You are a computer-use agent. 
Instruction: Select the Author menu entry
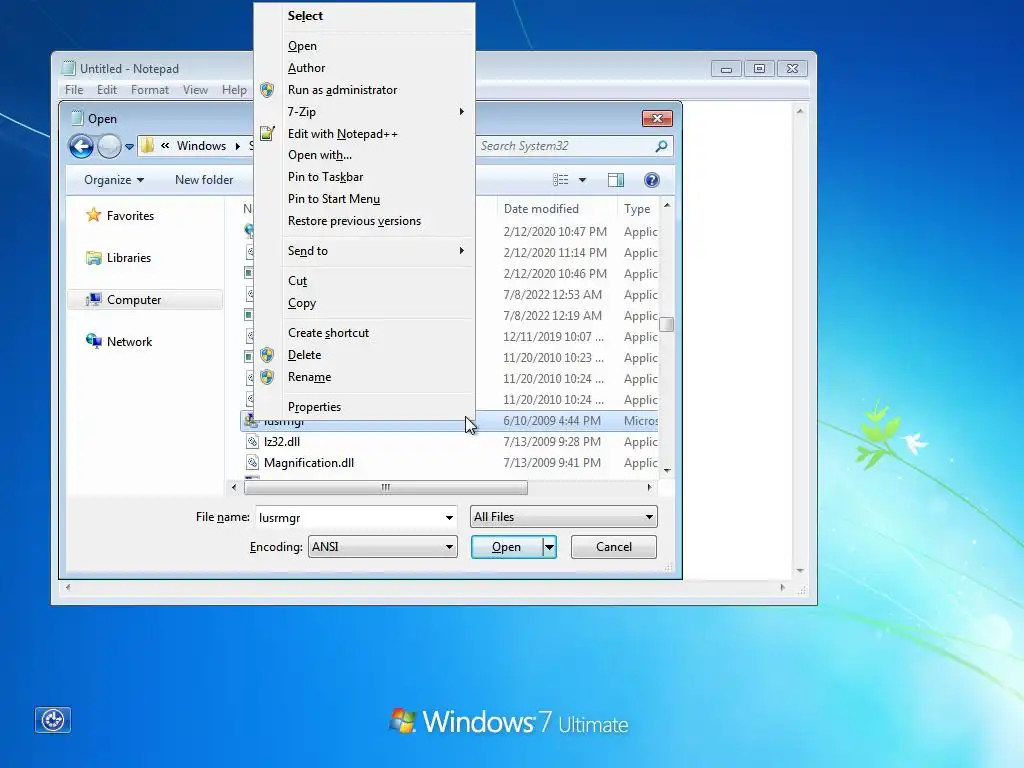click(306, 68)
